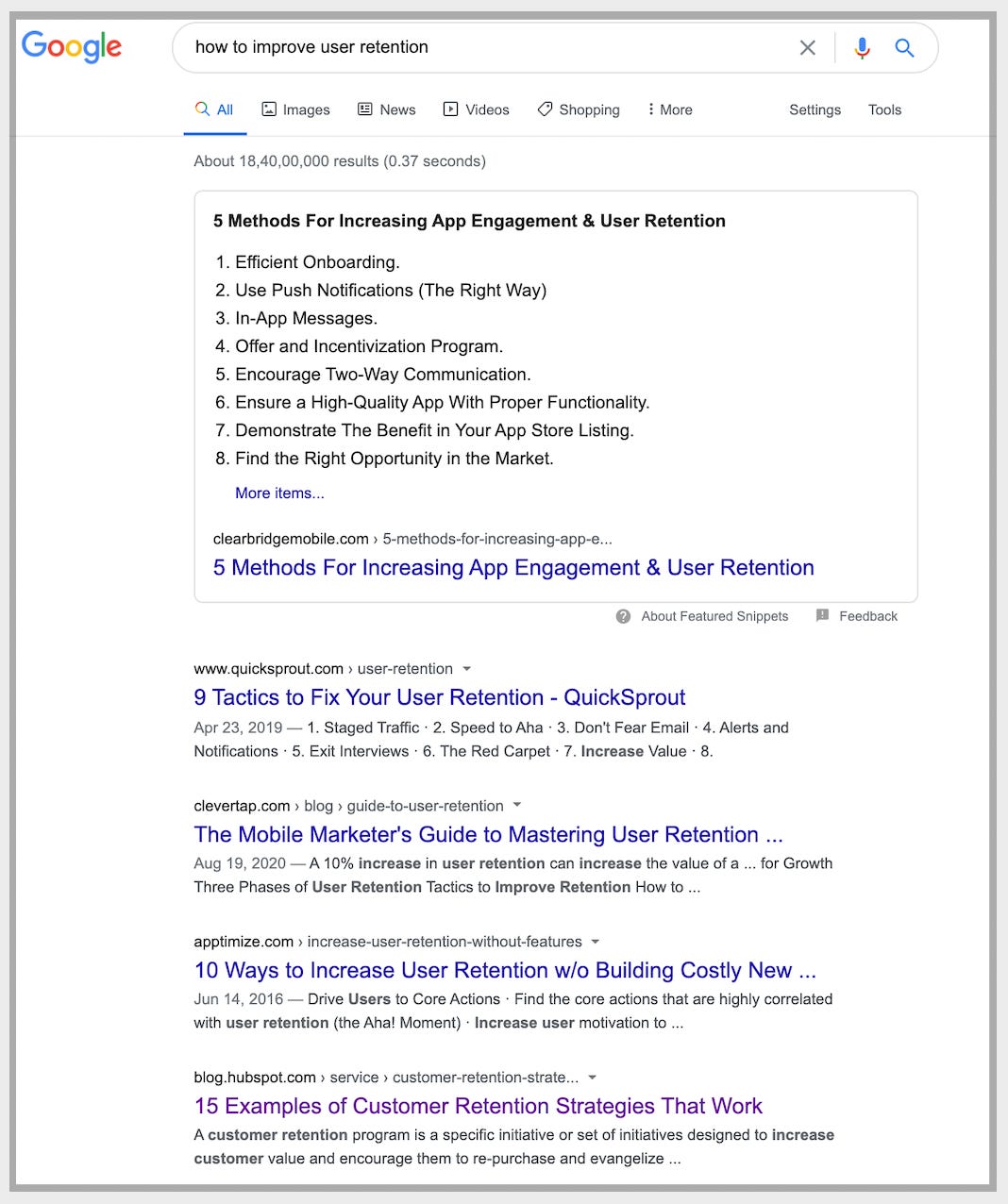Screen dimensions: 1008x1204
Task: Click 'Demonstrate The Benefit in Your App Store Listing' item
Action: click(x=434, y=430)
